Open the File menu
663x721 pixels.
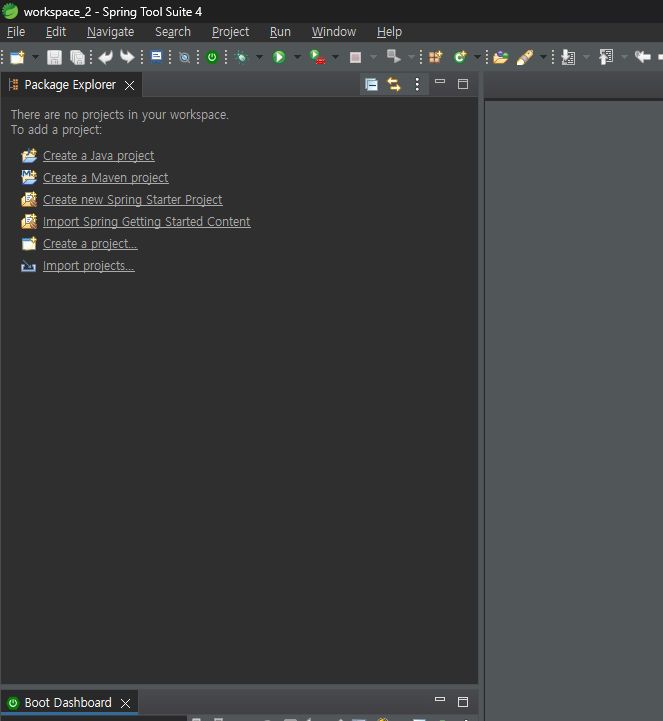16,32
